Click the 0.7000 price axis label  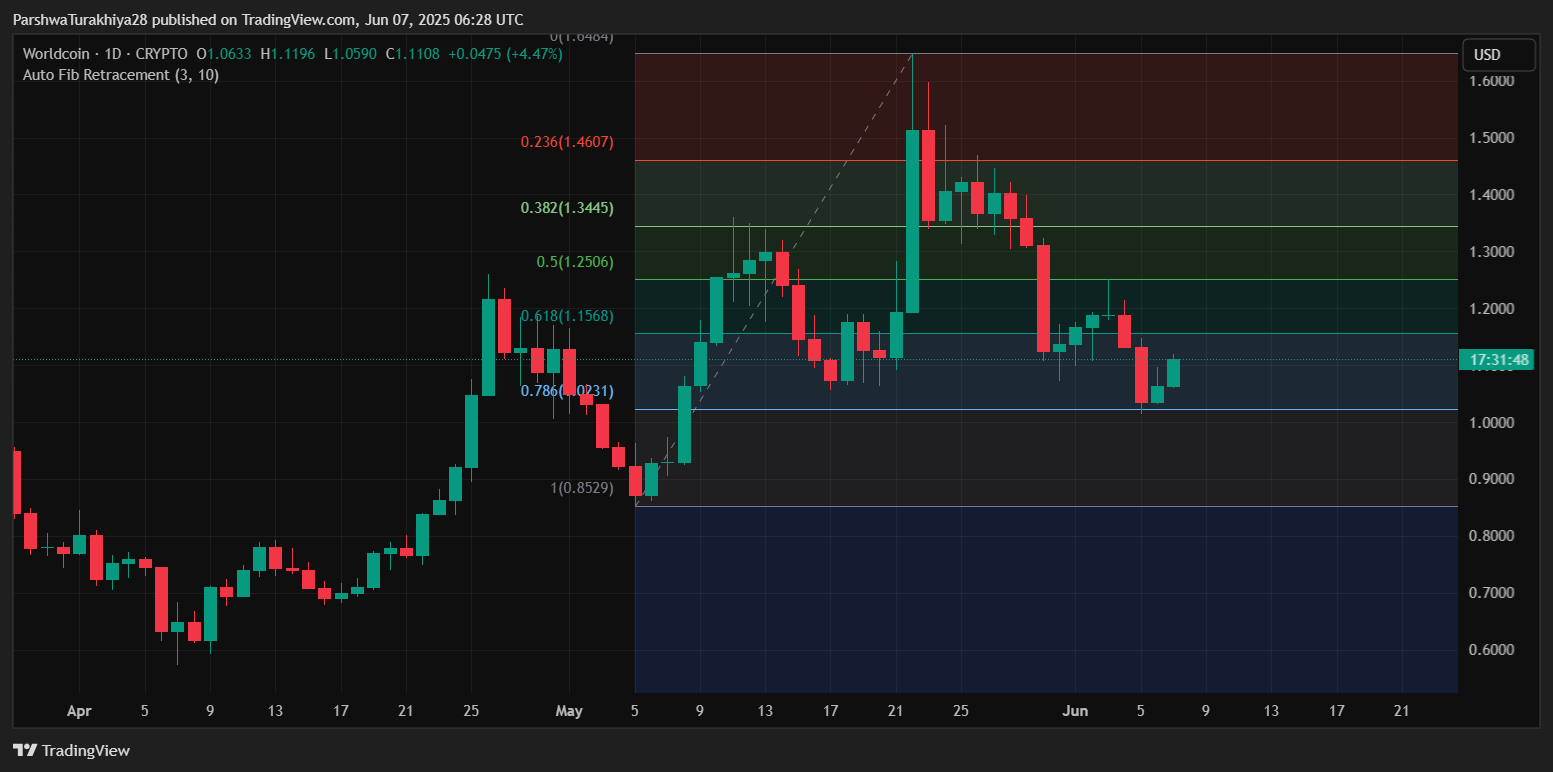click(x=1489, y=593)
